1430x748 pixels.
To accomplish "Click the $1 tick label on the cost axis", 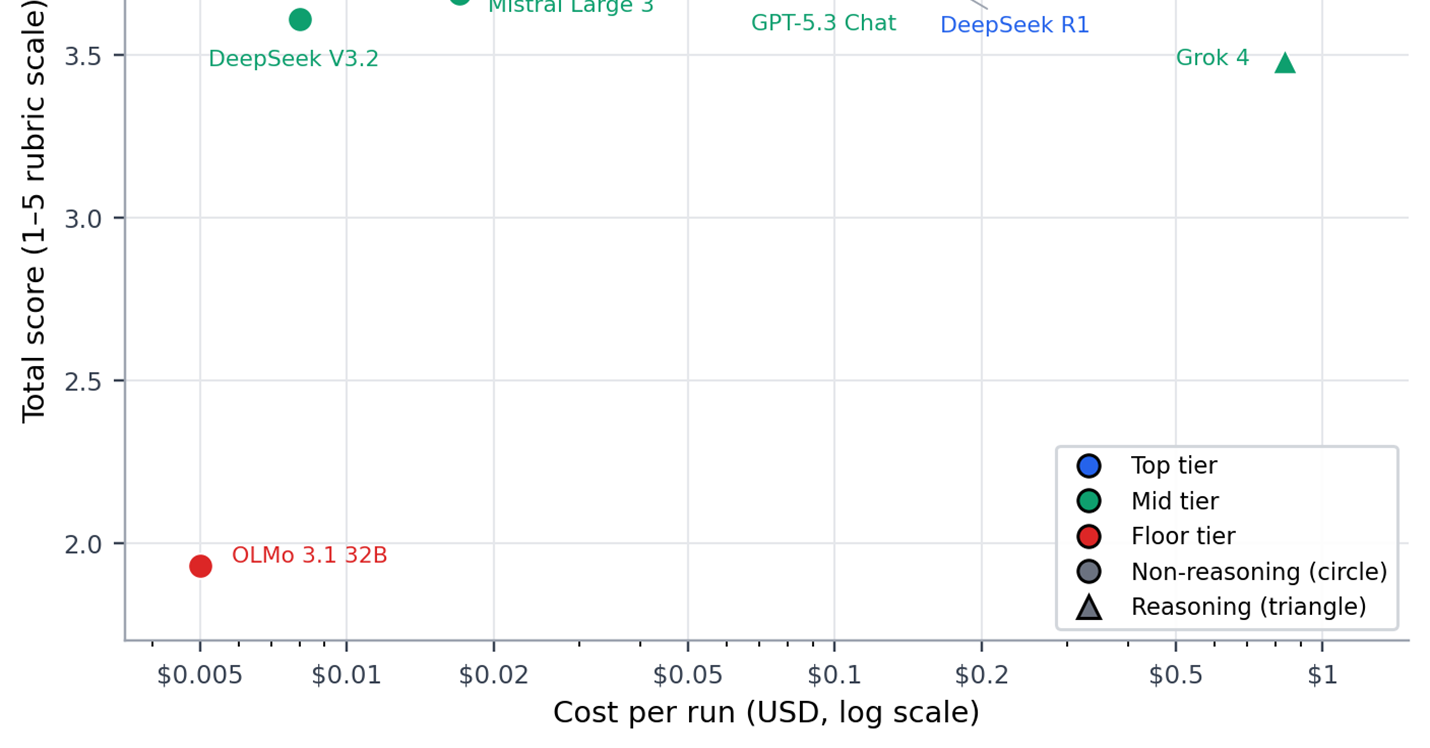I will pos(1323,675).
